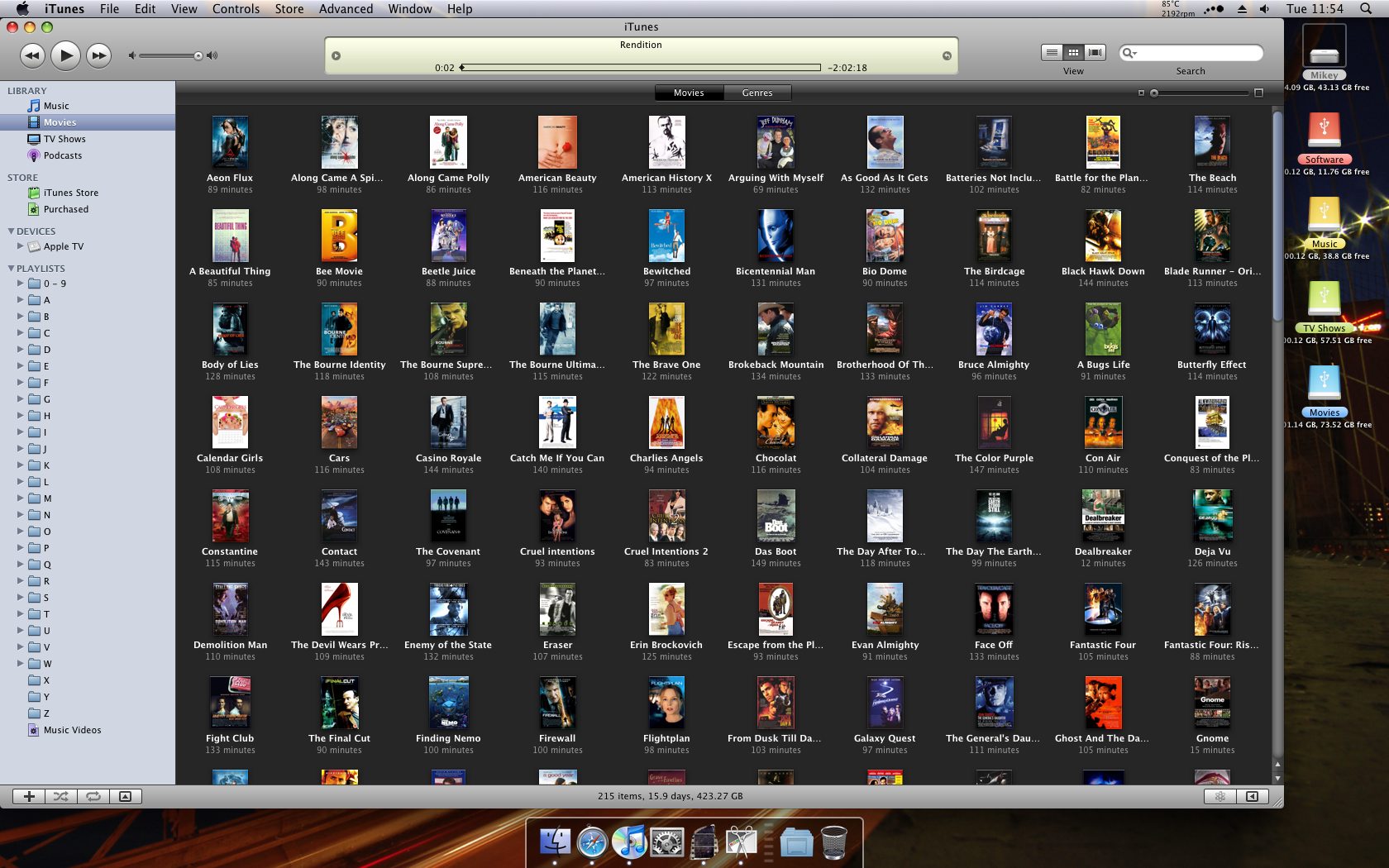Expand the Apple TV device entry
The height and width of the screenshot is (868, 1389).
tap(20, 246)
